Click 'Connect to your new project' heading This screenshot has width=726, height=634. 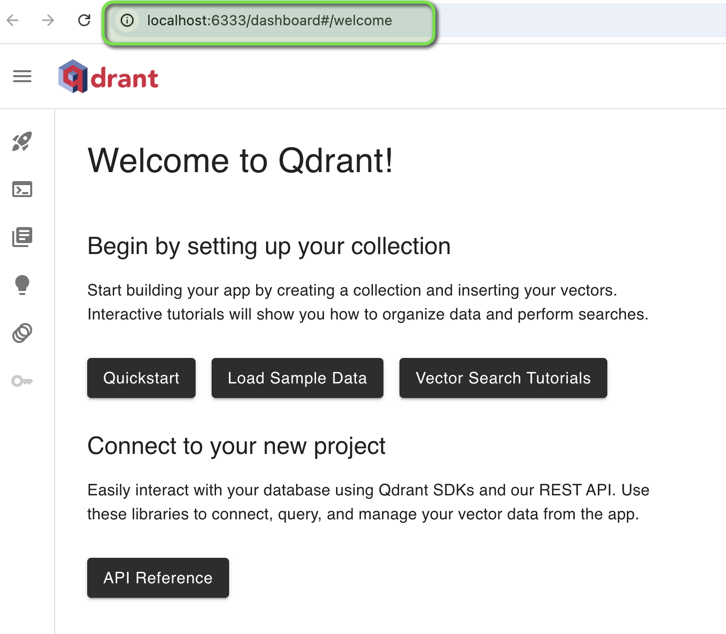(237, 446)
